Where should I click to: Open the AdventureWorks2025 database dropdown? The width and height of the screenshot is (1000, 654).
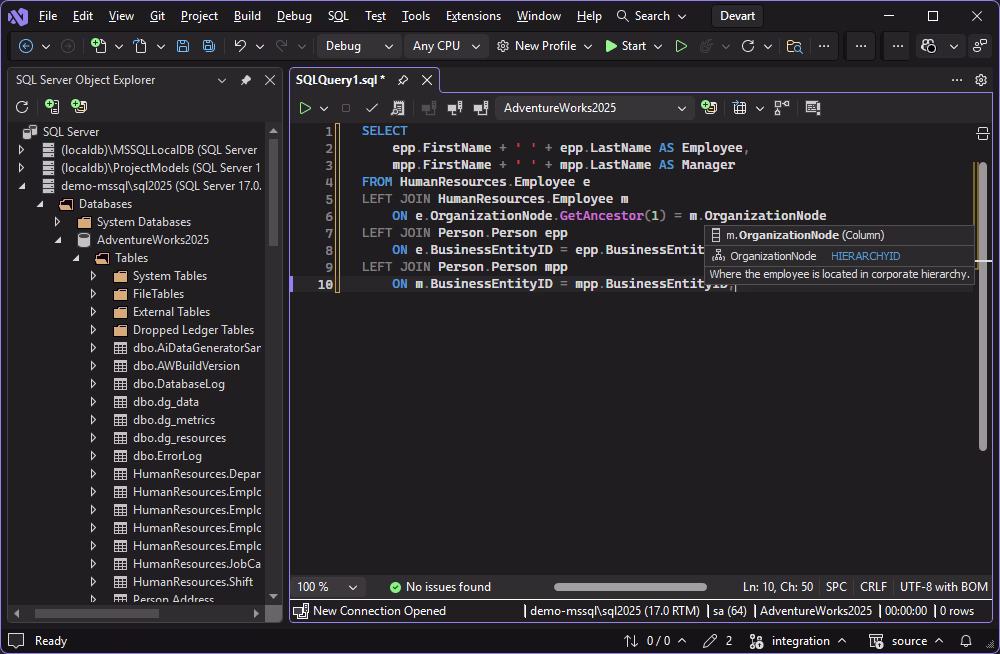pyautogui.click(x=594, y=108)
